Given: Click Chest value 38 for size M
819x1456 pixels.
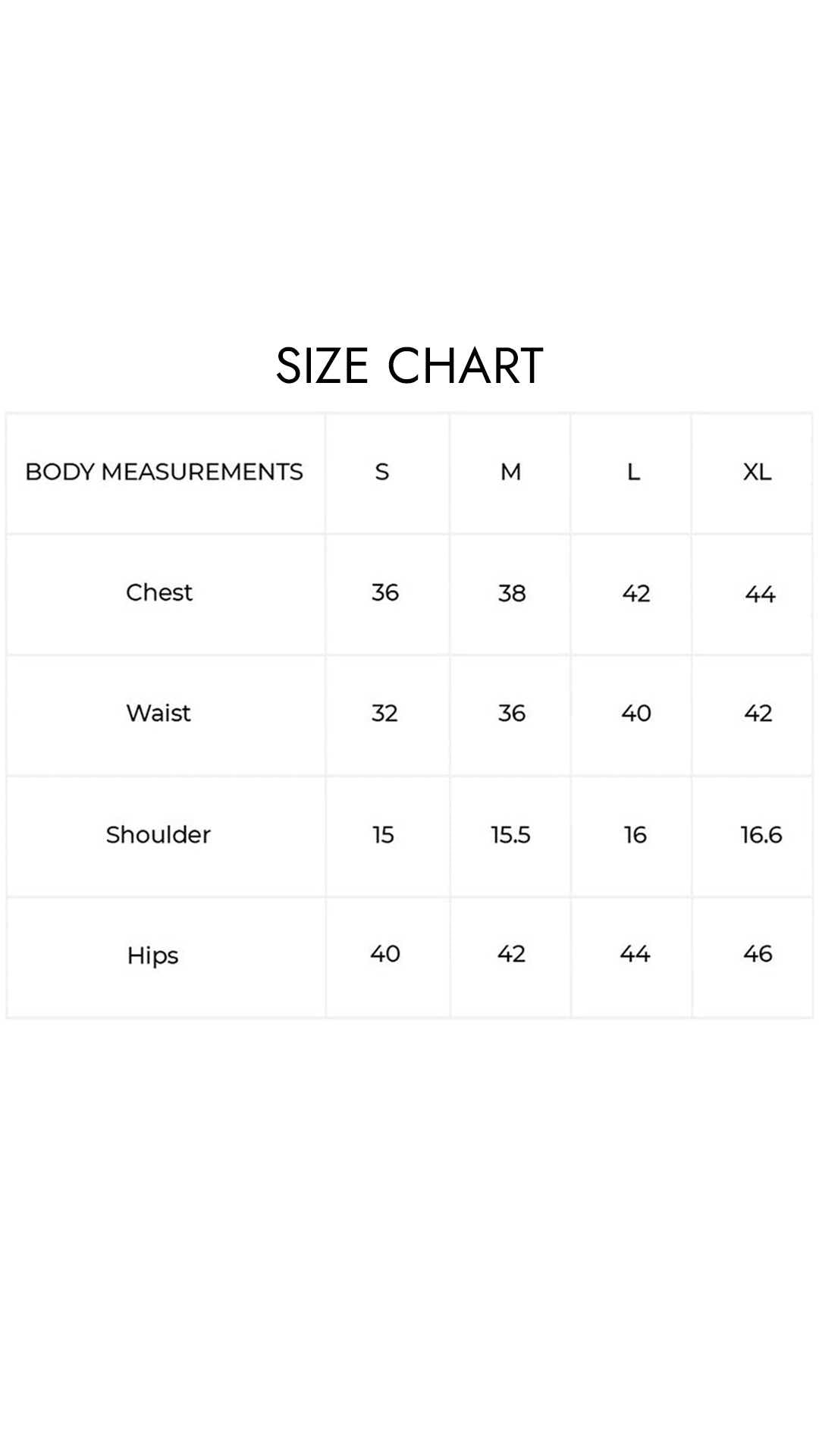Looking at the screenshot, I should pos(512,593).
